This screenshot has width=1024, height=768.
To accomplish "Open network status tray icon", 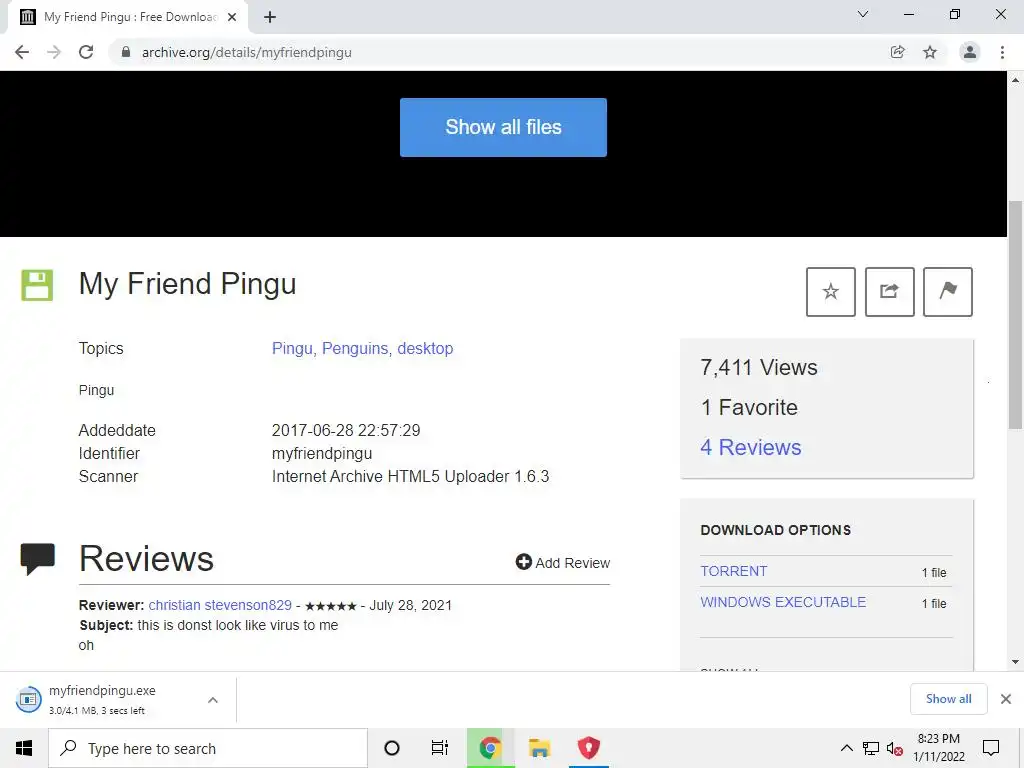I will (x=871, y=748).
